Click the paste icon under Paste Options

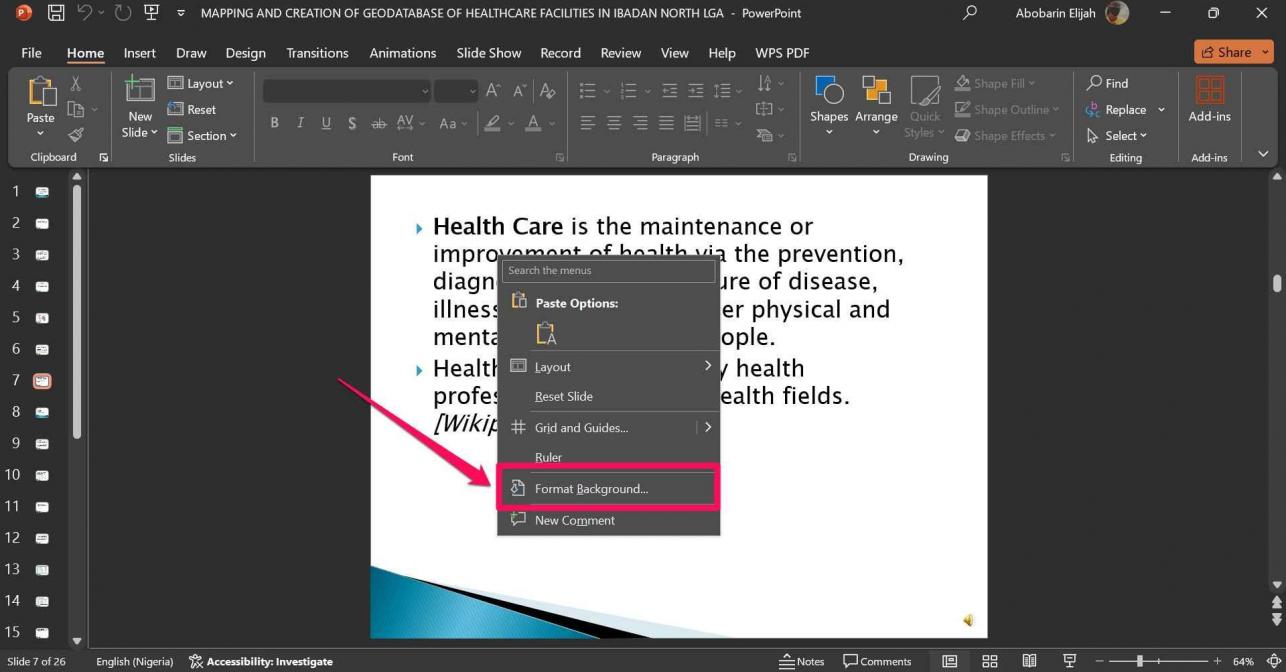[x=546, y=333]
